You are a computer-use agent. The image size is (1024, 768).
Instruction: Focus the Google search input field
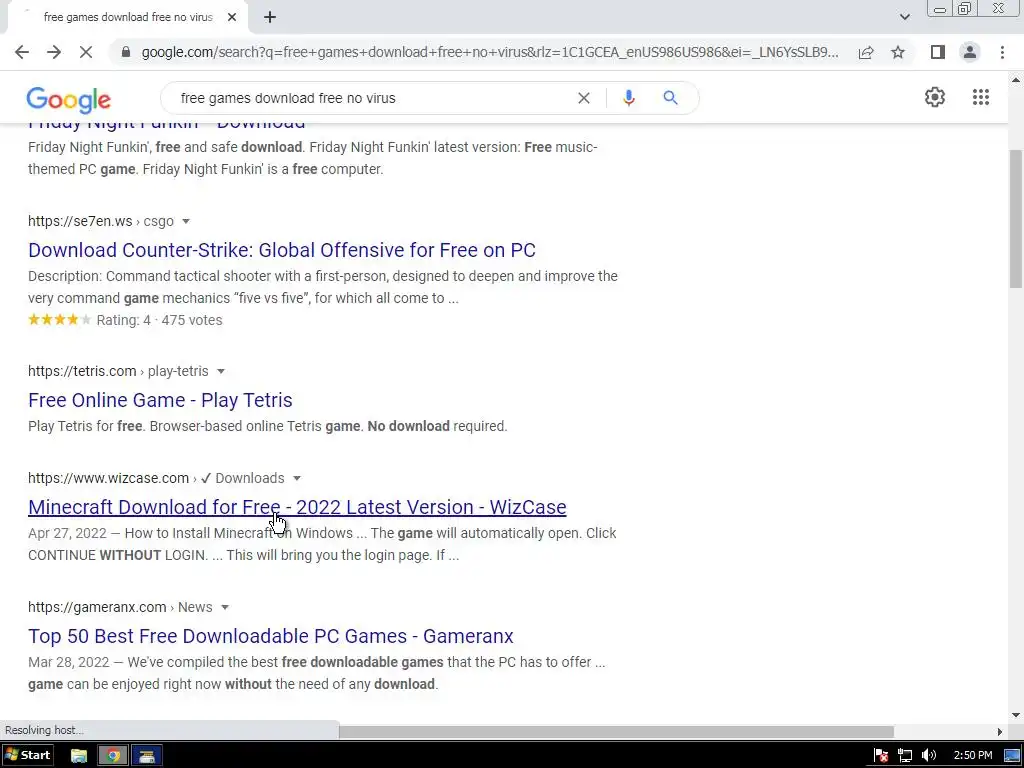(x=372, y=98)
